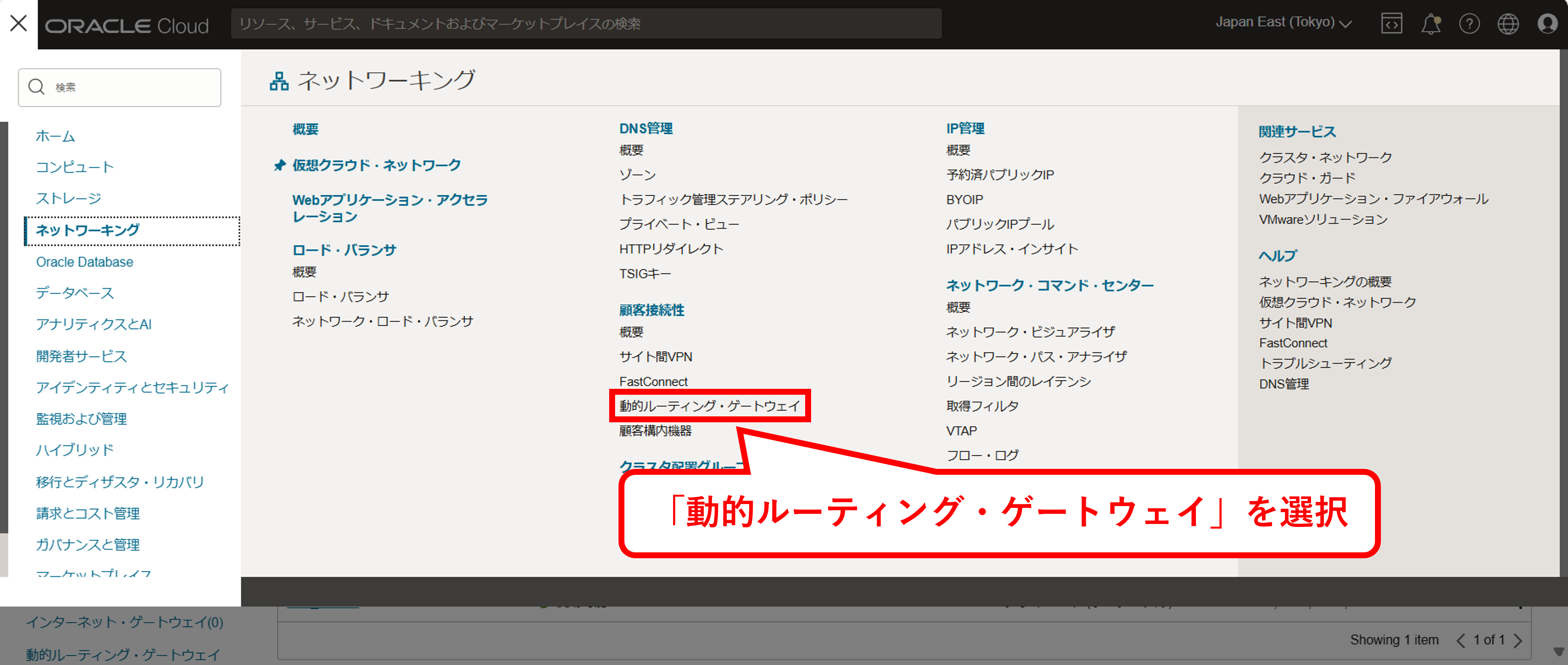Viewport: 1568px width, 665px height.
Task: Close the navigation menu with X icon
Action: tap(18, 24)
